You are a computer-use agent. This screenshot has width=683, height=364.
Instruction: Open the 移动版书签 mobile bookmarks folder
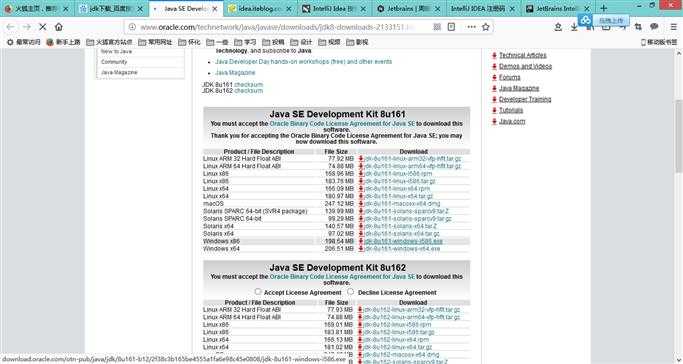[x=659, y=42]
